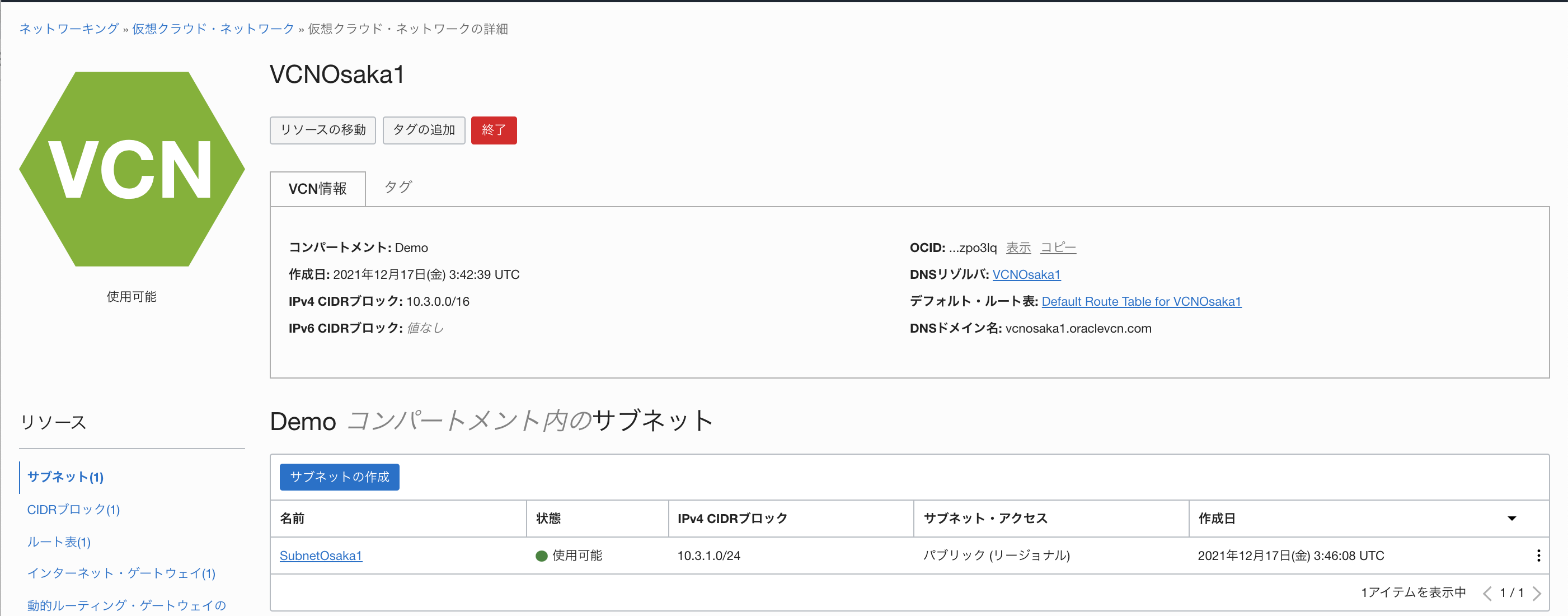Navigate to 仮想クラウド・ネットワーク breadcrumb link
This screenshot has height=616, width=1568.
212,28
